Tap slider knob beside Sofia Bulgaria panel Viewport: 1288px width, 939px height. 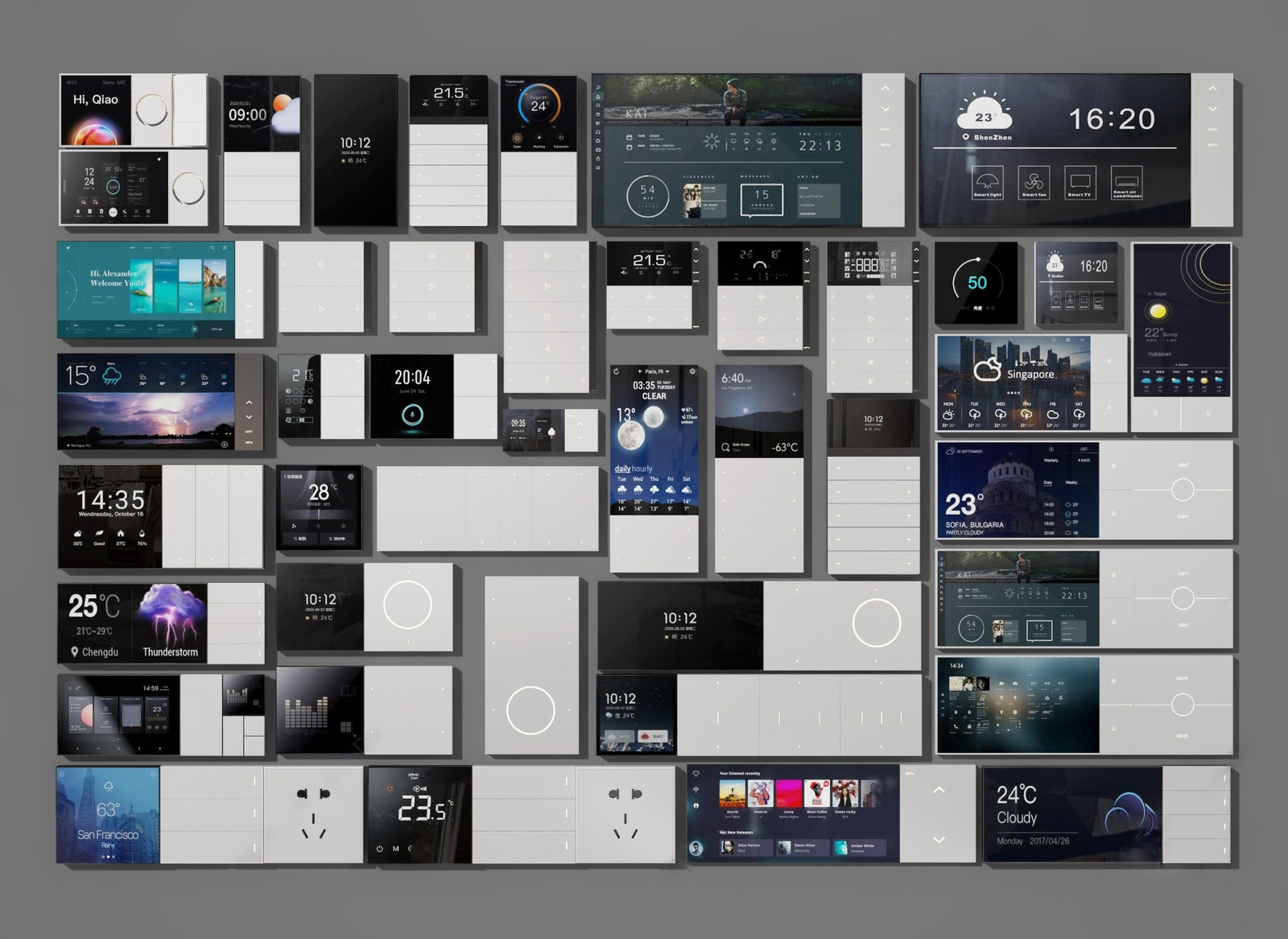[x=1183, y=490]
